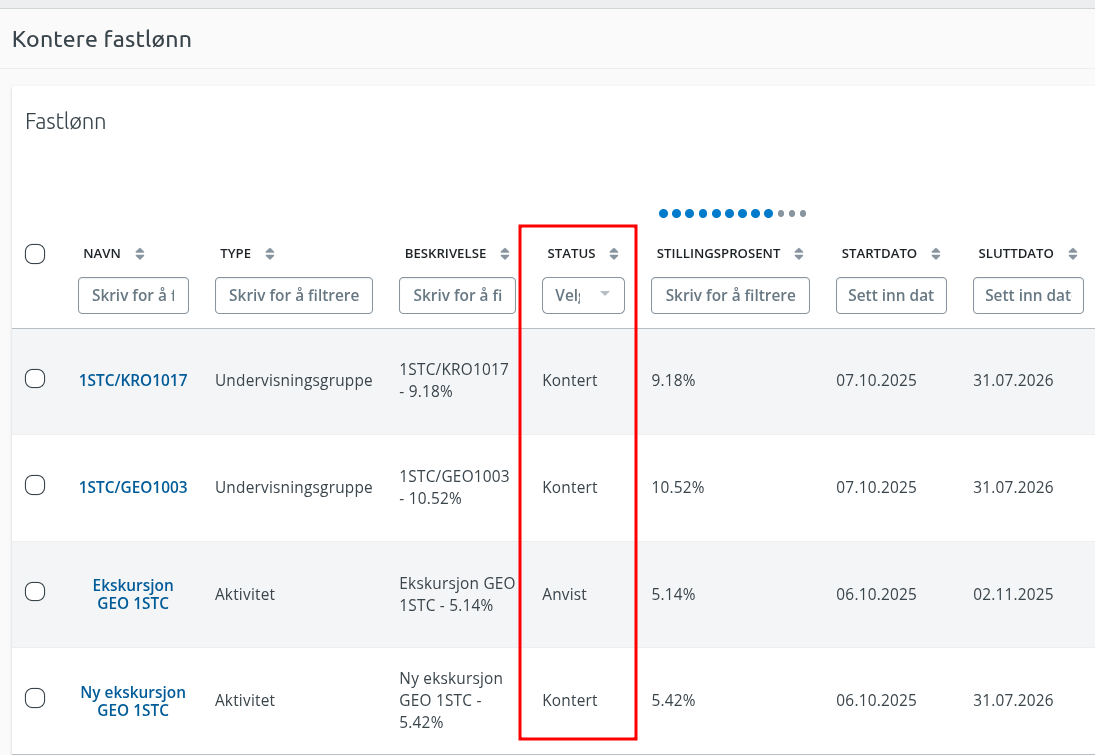1095x755 pixels.
Task: Open the Ny ekskursjon GEO 1STC link
Action: click(133, 701)
